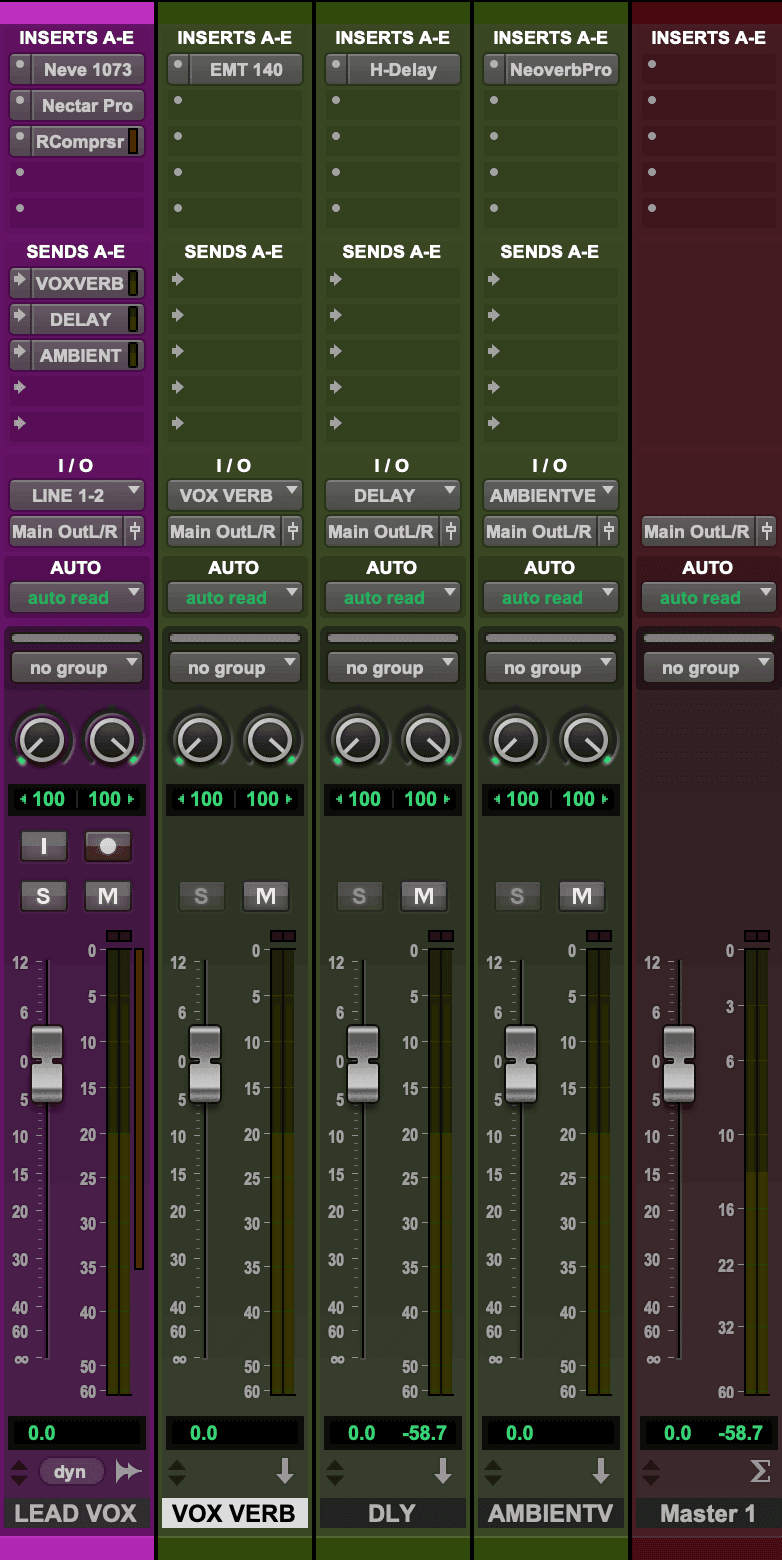The height and width of the screenshot is (1560, 782).
Task: Open output window icon on Master 1 track
Action: pyautogui.click(x=766, y=532)
